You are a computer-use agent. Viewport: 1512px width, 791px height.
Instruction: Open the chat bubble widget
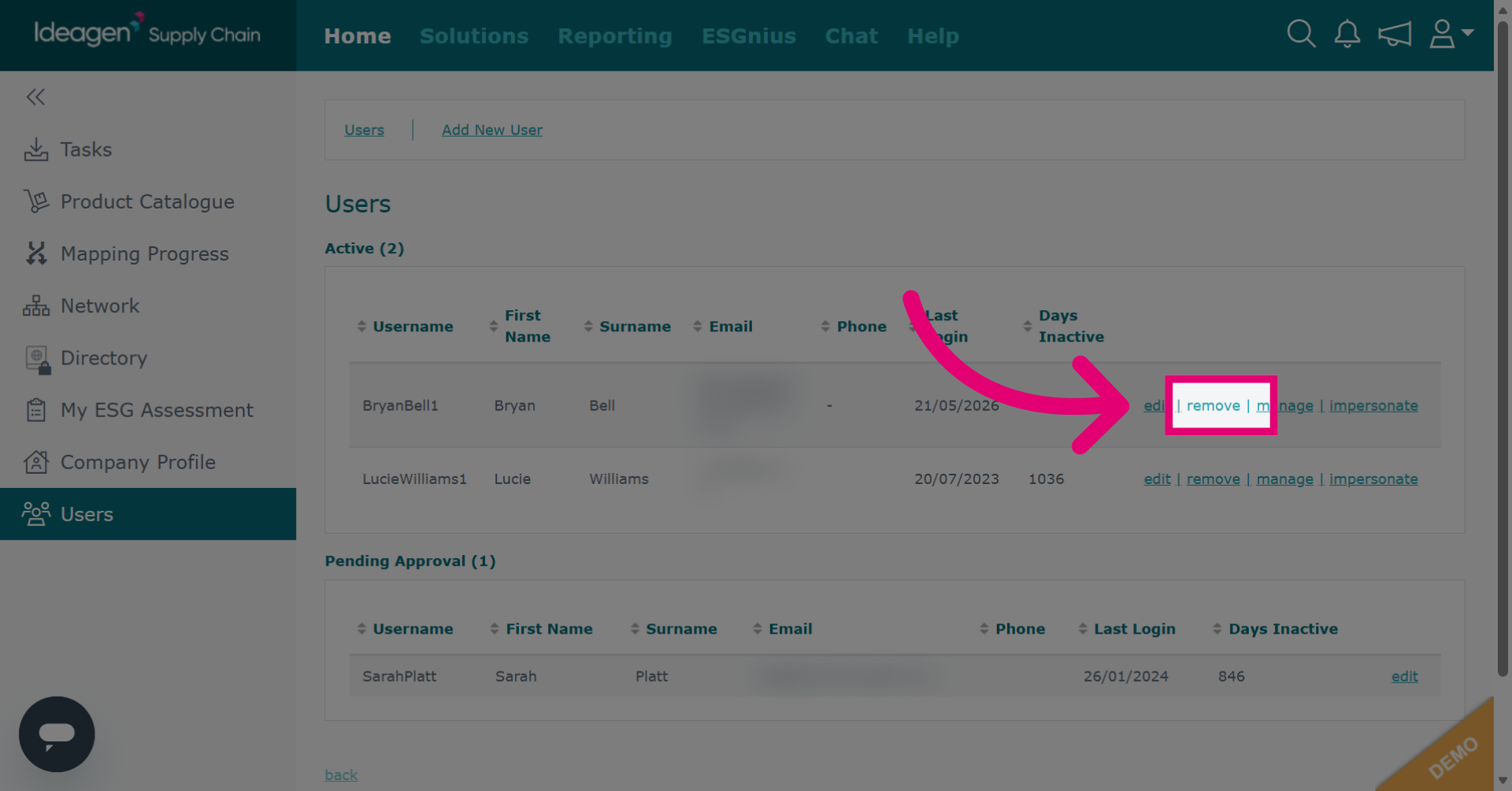click(57, 734)
